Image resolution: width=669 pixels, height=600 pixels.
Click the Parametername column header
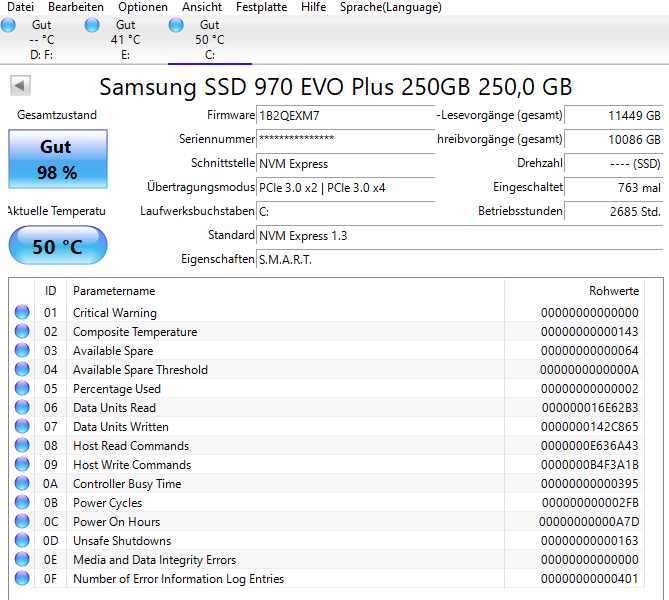tap(285, 291)
